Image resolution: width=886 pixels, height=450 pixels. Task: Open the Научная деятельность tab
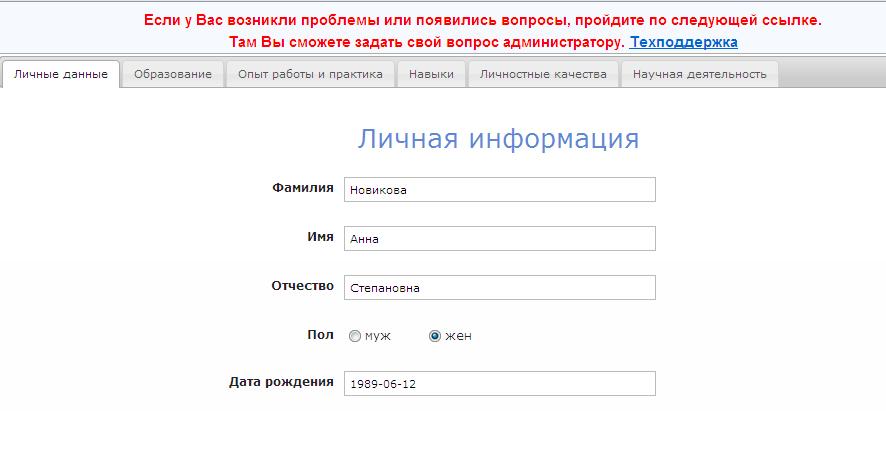[x=700, y=74]
